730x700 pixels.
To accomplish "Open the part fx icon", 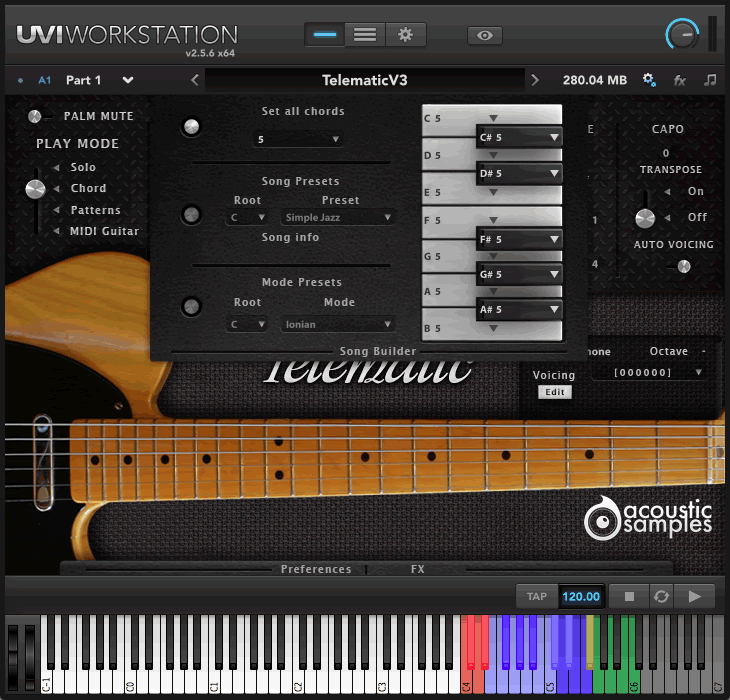I will pyautogui.click(x=680, y=81).
